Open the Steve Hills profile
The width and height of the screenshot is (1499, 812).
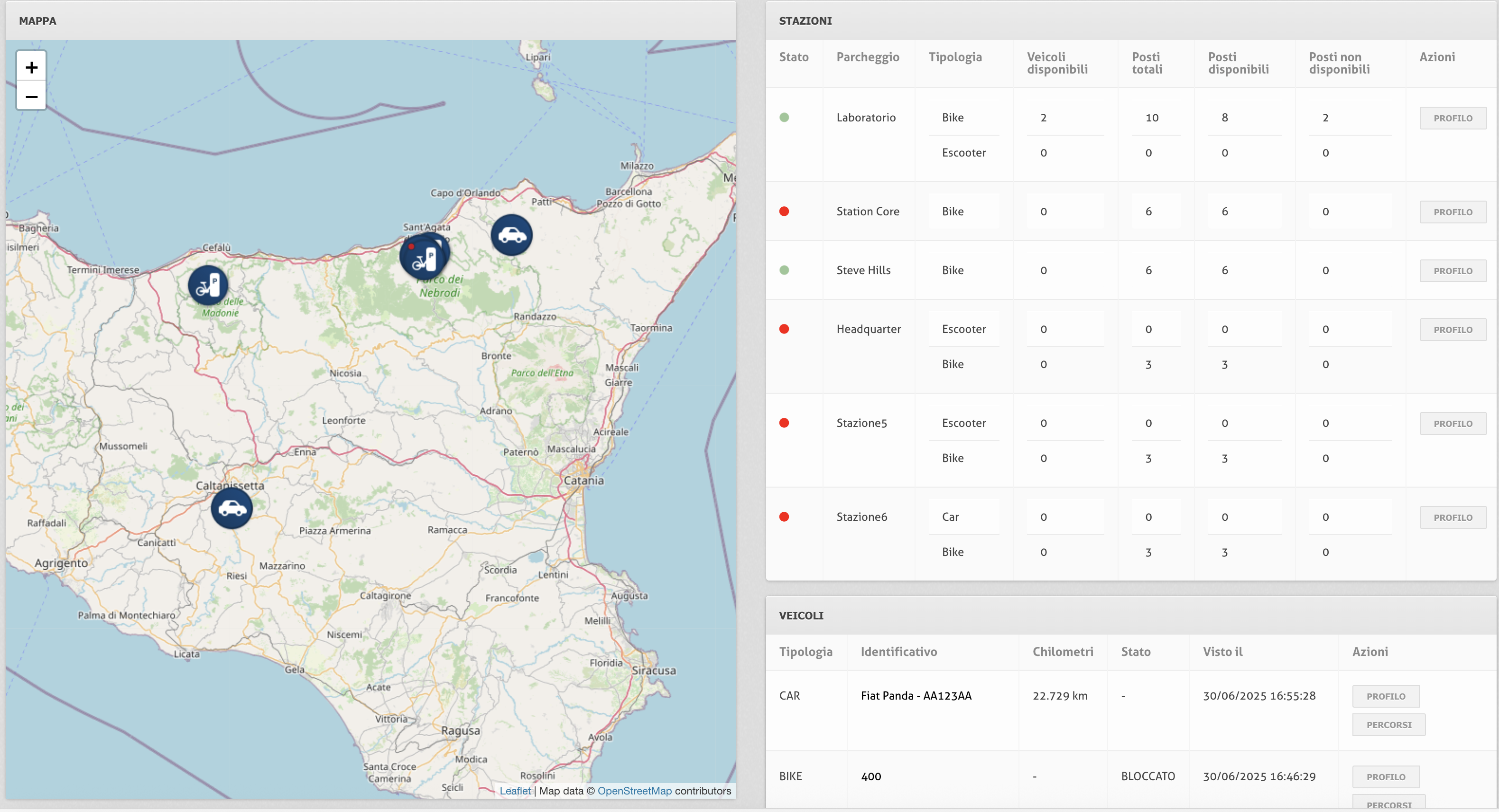(1453, 270)
